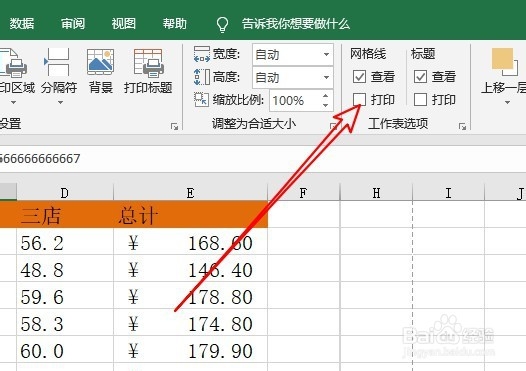Screen dimensions: 526x371
Task: Click the 高度 height icon
Action: click(x=202, y=77)
